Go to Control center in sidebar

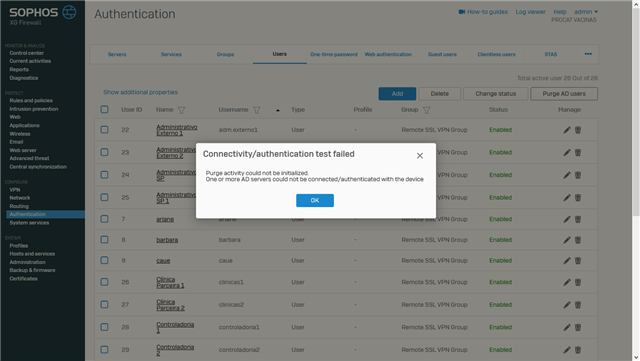click(27, 53)
